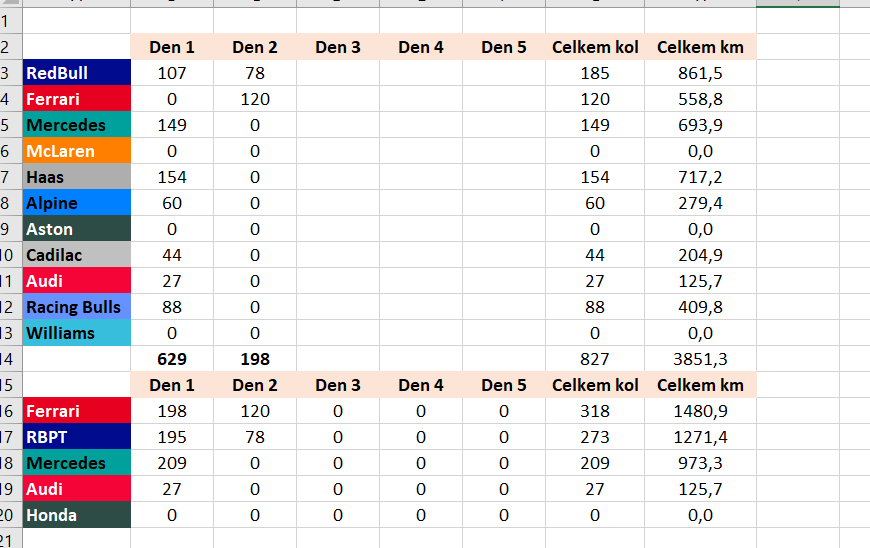The image size is (870, 548).
Task: Select the Den 1 total 629 cell
Action: pos(172,359)
